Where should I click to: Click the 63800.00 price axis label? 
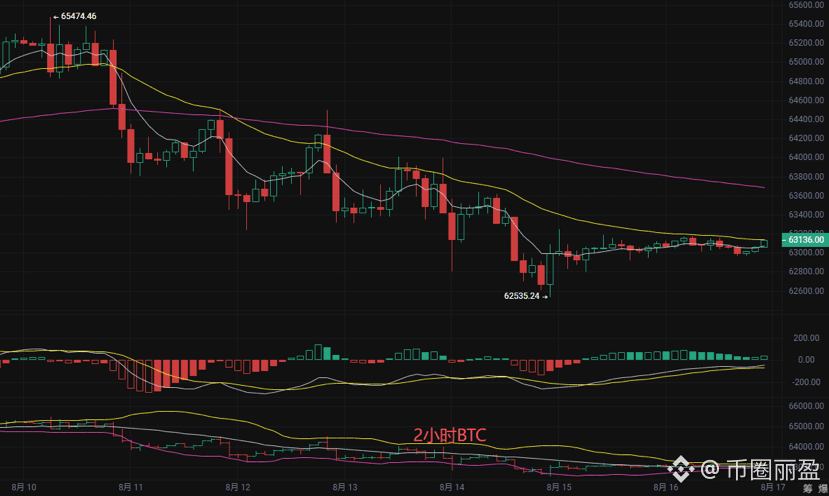click(806, 176)
